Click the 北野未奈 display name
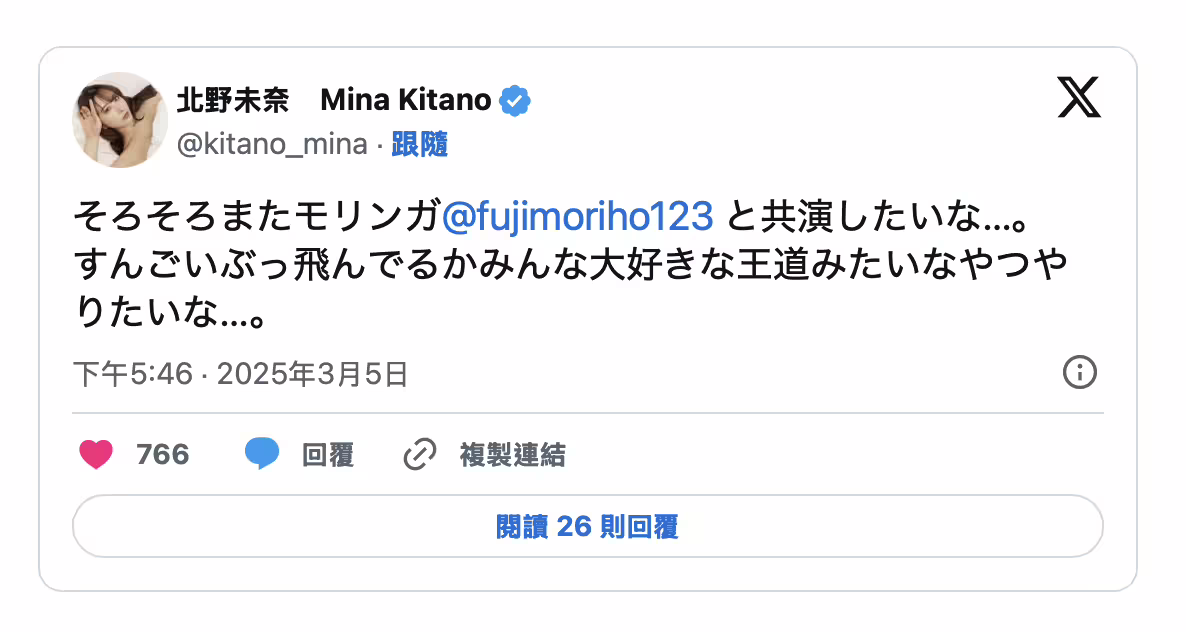1186x632 pixels. point(232,100)
